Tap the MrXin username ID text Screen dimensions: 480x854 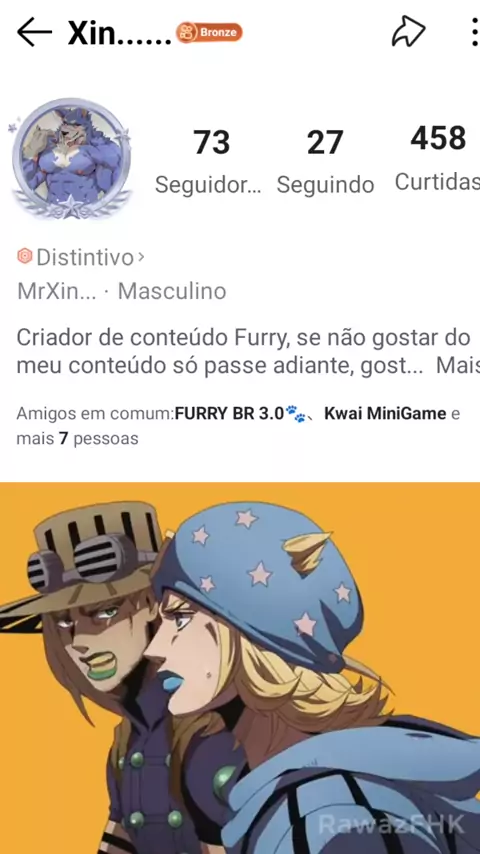click(56, 291)
